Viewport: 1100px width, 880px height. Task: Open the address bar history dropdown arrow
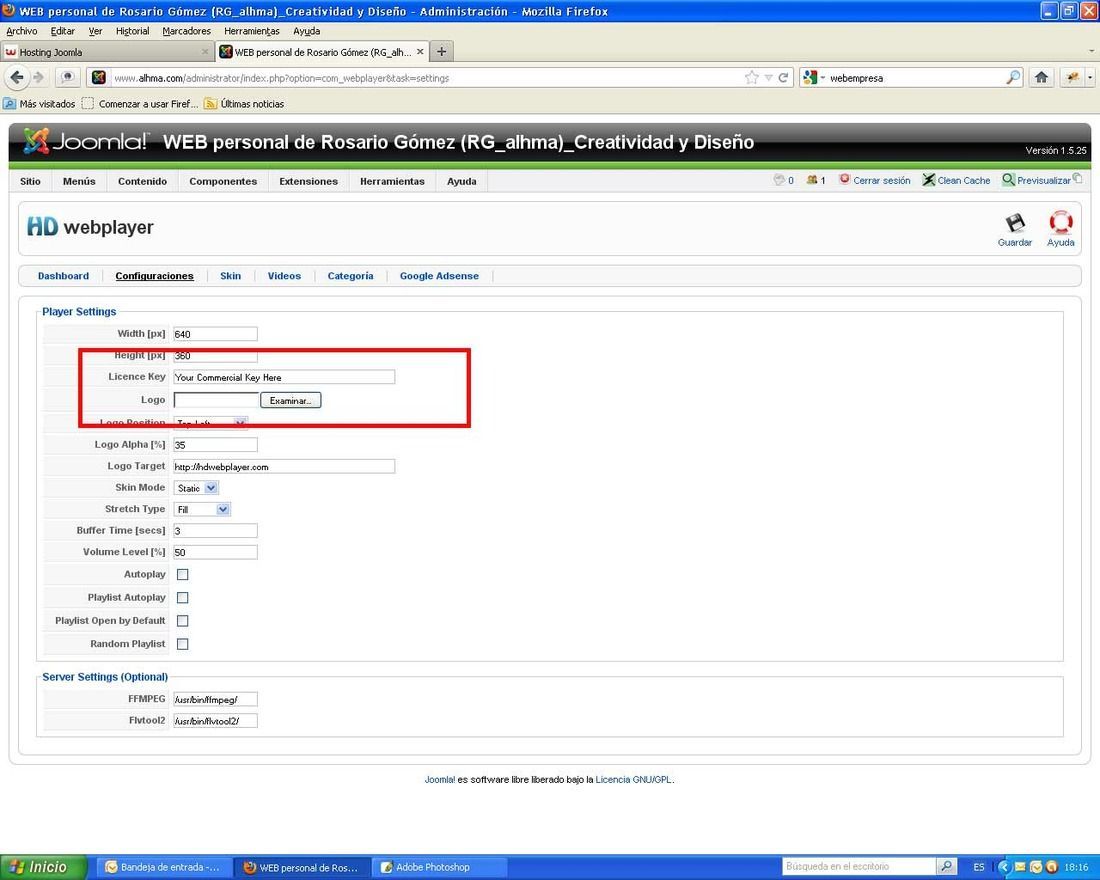[x=768, y=78]
